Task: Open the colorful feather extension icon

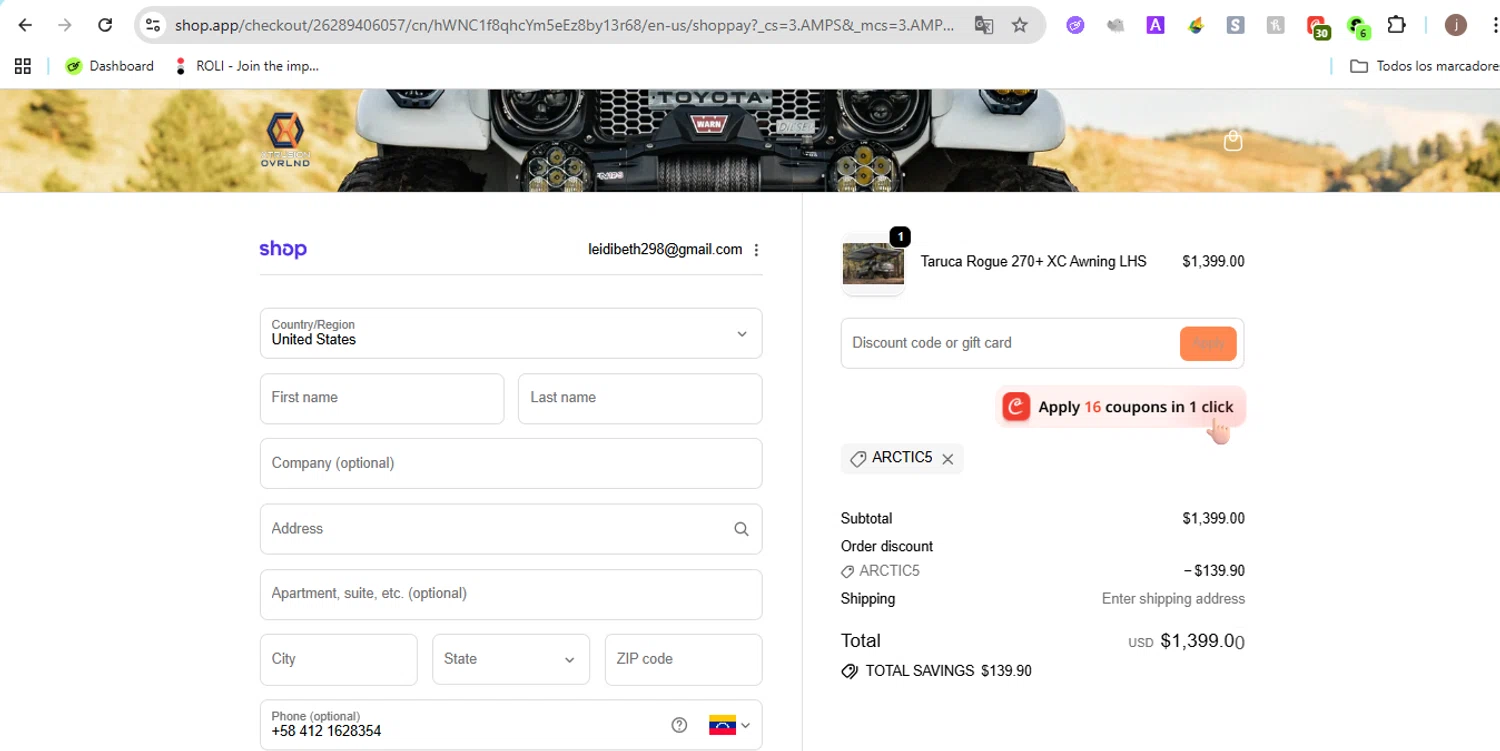Action: coord(1195,25)
